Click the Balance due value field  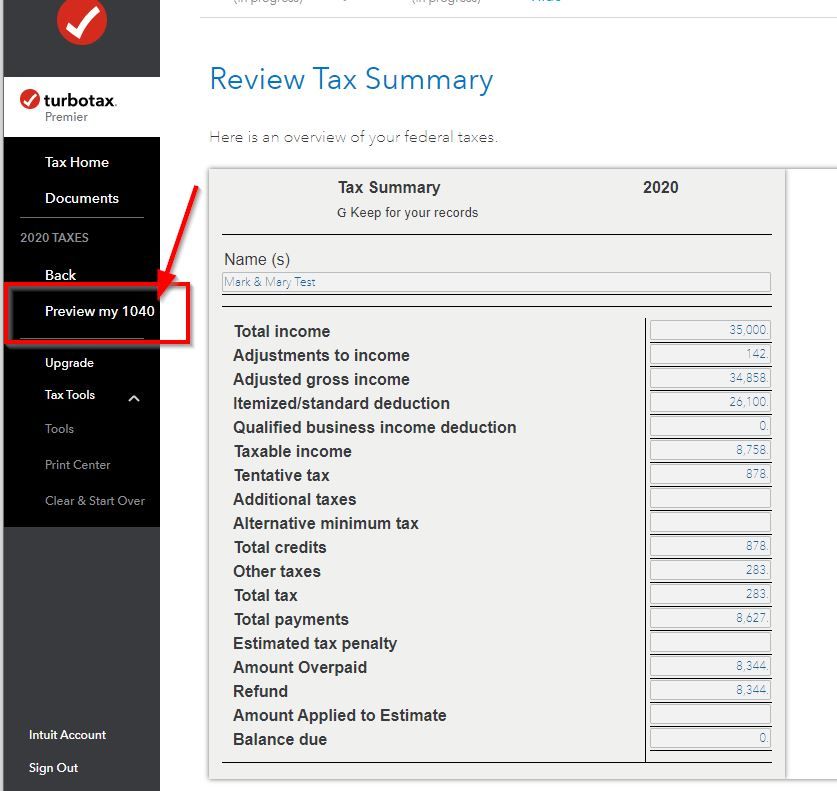pyautogui.click(x=710, y=738)
